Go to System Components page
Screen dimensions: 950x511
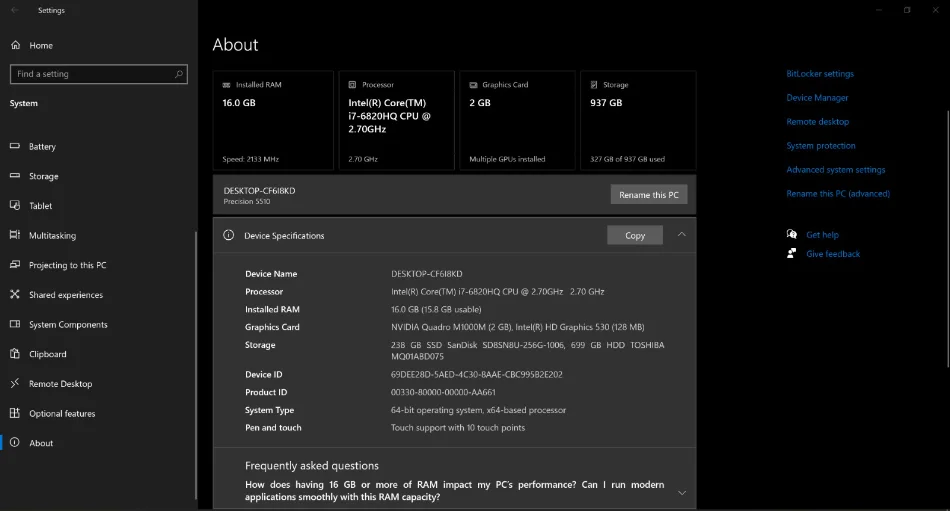[x=68, y=325]
